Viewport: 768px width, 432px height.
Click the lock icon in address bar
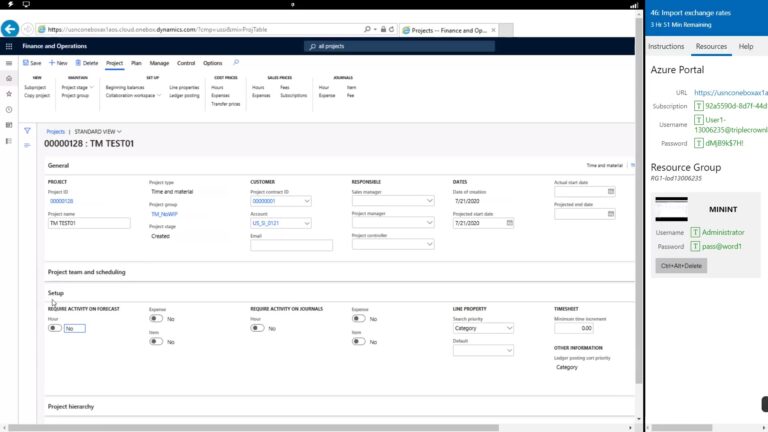(x=384, y=29)
